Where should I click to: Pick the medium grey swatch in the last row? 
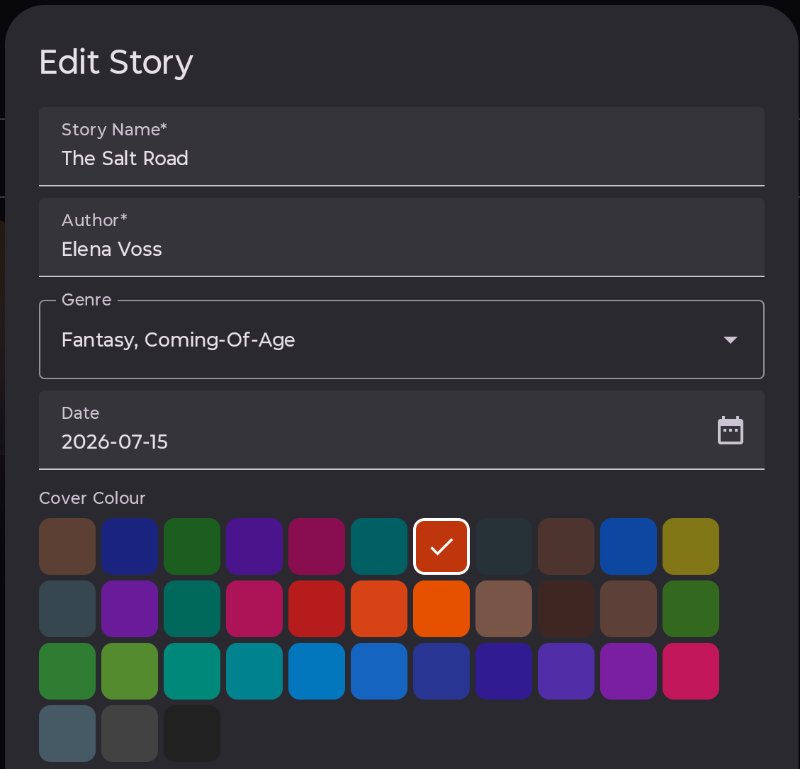[130, 733]
